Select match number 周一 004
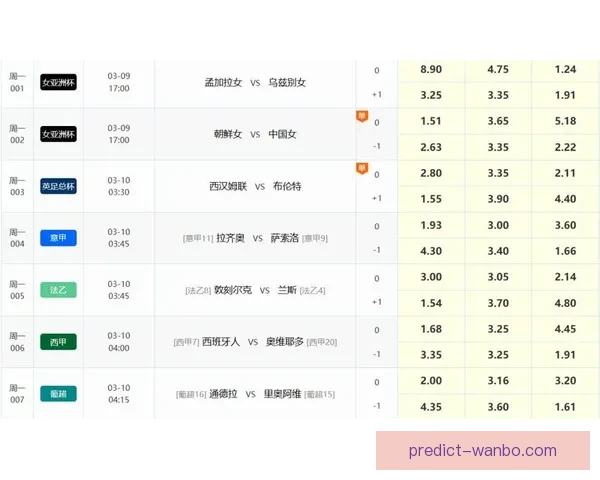This screenshot has width=600, height=480. (17, 238)
